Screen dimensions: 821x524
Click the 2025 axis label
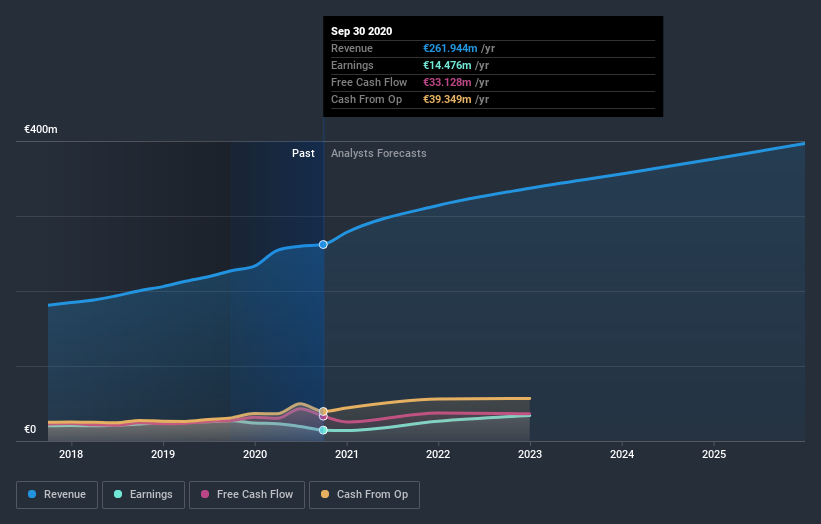pos(714,454)
